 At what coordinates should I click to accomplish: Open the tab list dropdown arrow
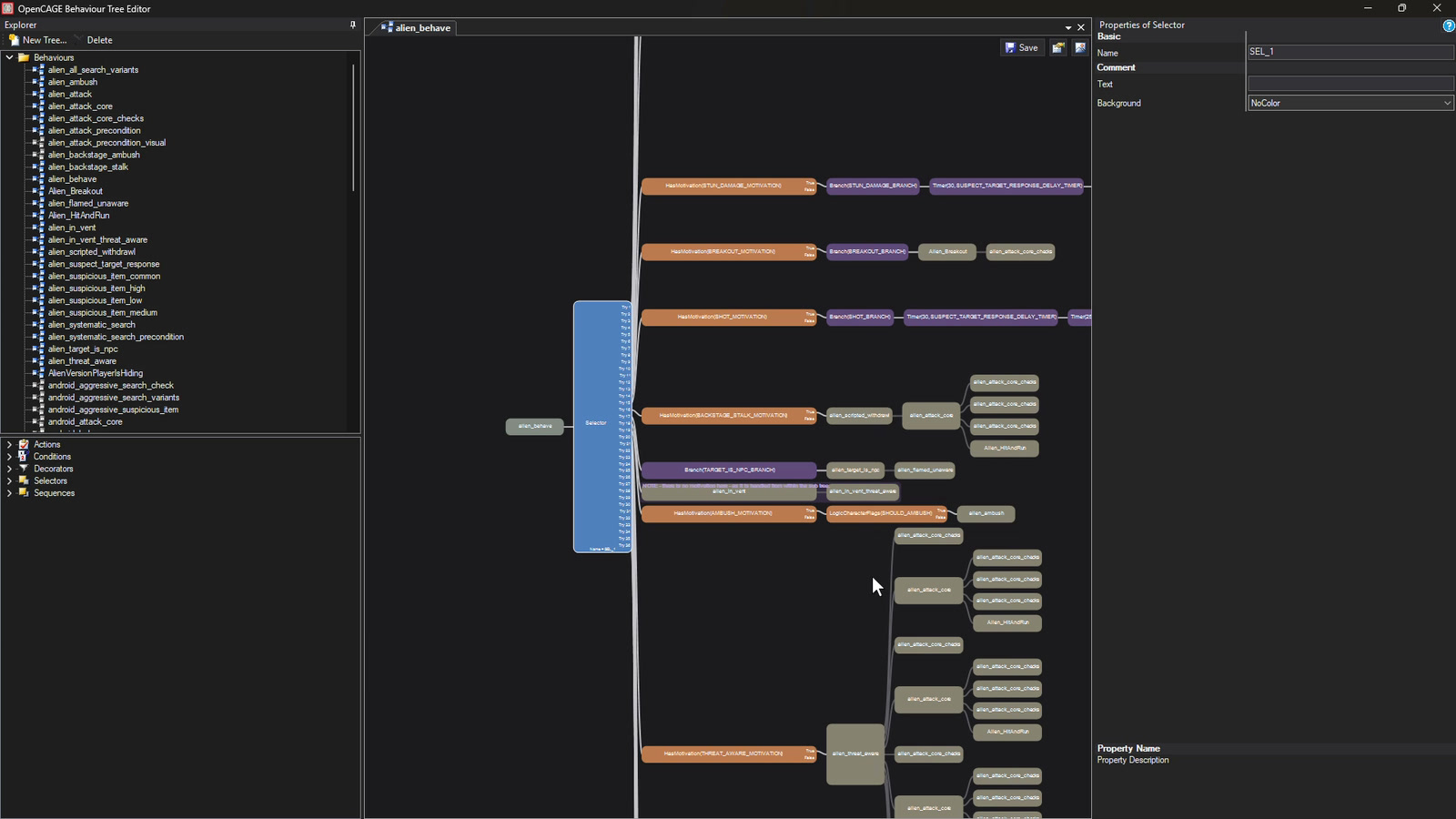[1068, 27]
